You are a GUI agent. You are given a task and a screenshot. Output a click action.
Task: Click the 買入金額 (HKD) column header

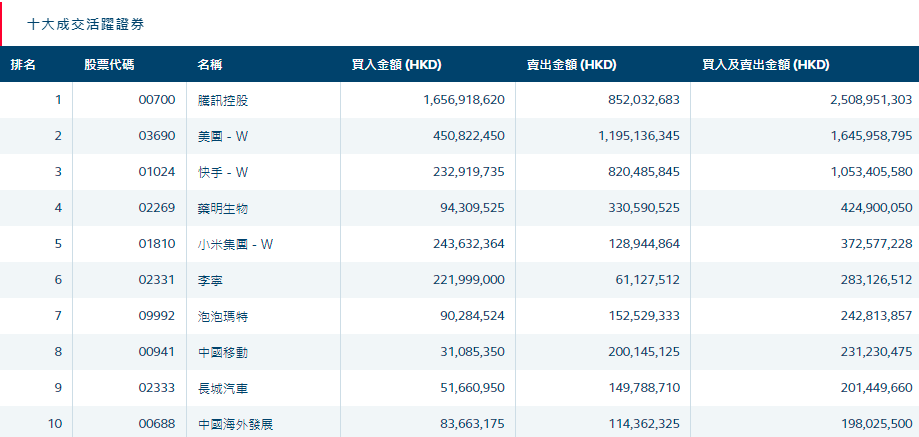[396, 65]
